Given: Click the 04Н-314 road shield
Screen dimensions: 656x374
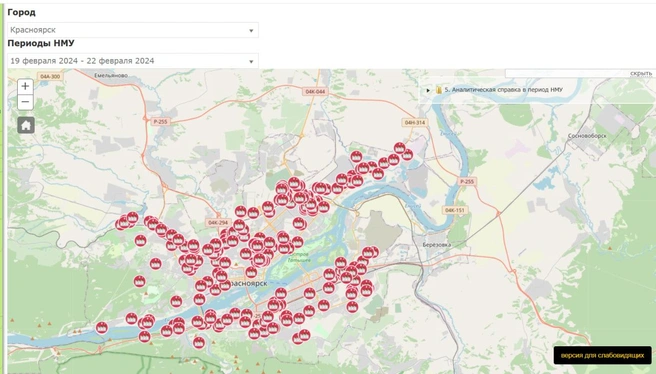Looking at the screenshot, I should tap(415, 123).
